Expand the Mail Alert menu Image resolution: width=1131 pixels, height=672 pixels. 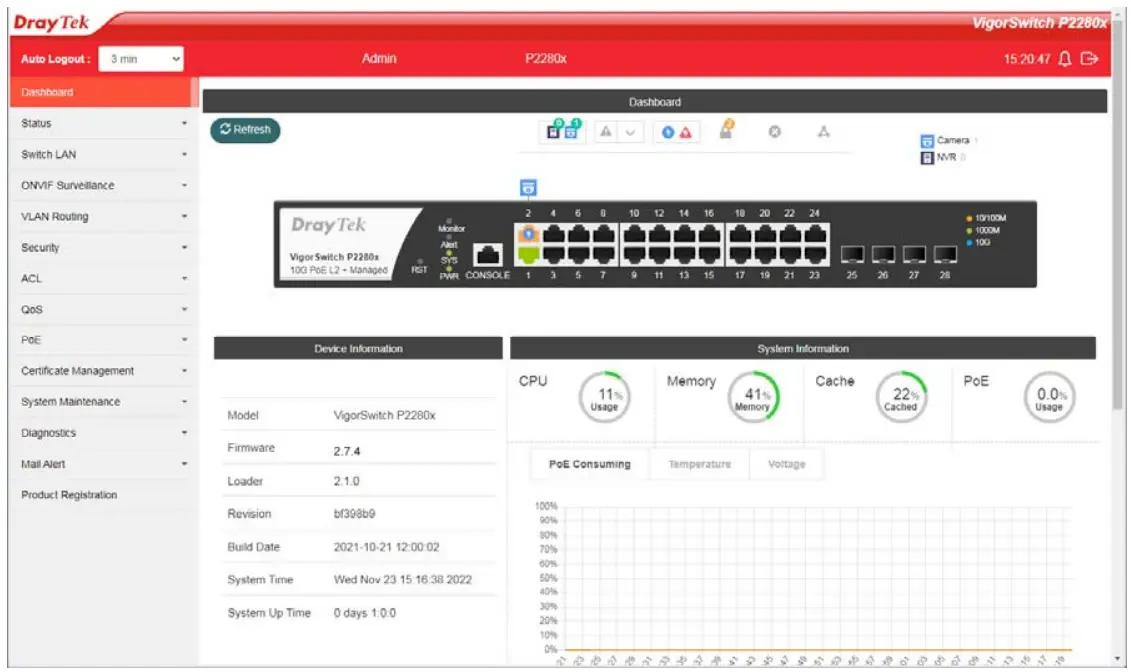[104, 464]
